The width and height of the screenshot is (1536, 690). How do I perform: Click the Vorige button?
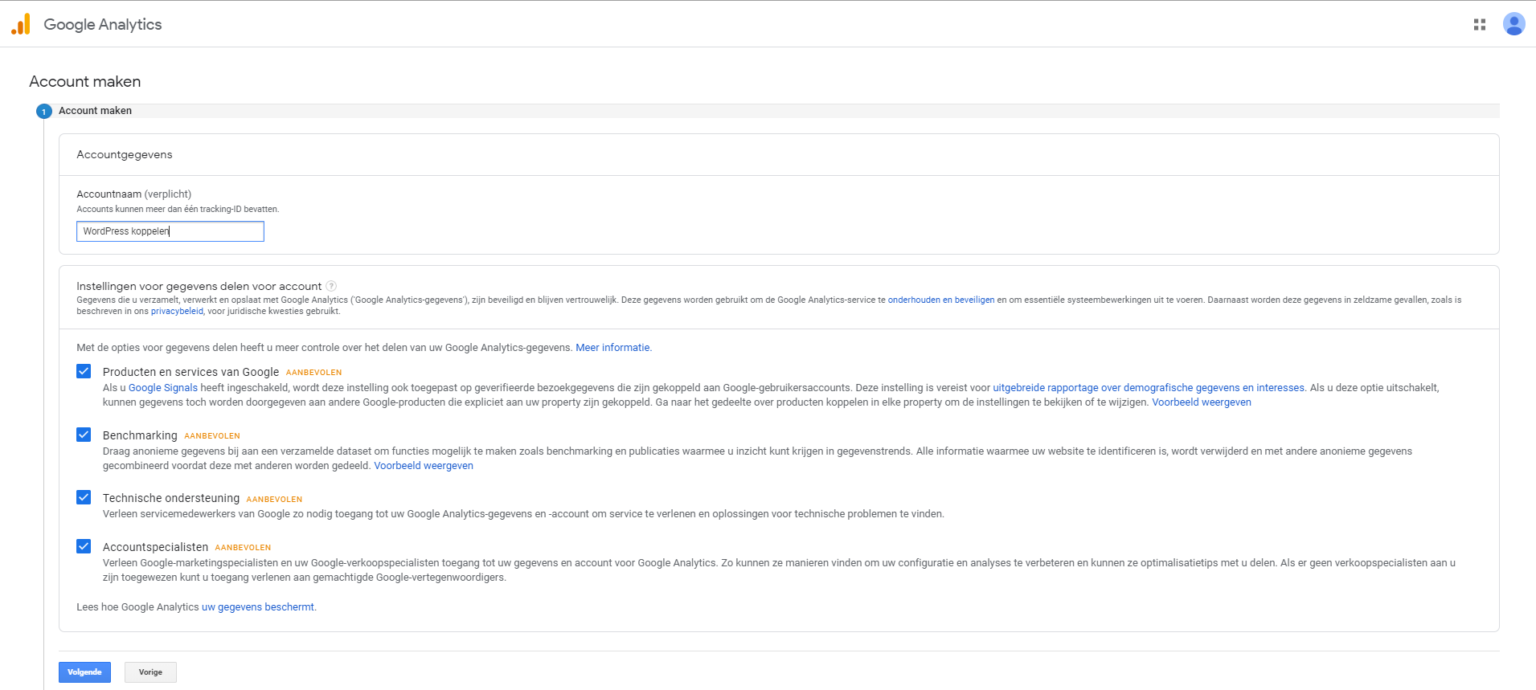(150, 671)
